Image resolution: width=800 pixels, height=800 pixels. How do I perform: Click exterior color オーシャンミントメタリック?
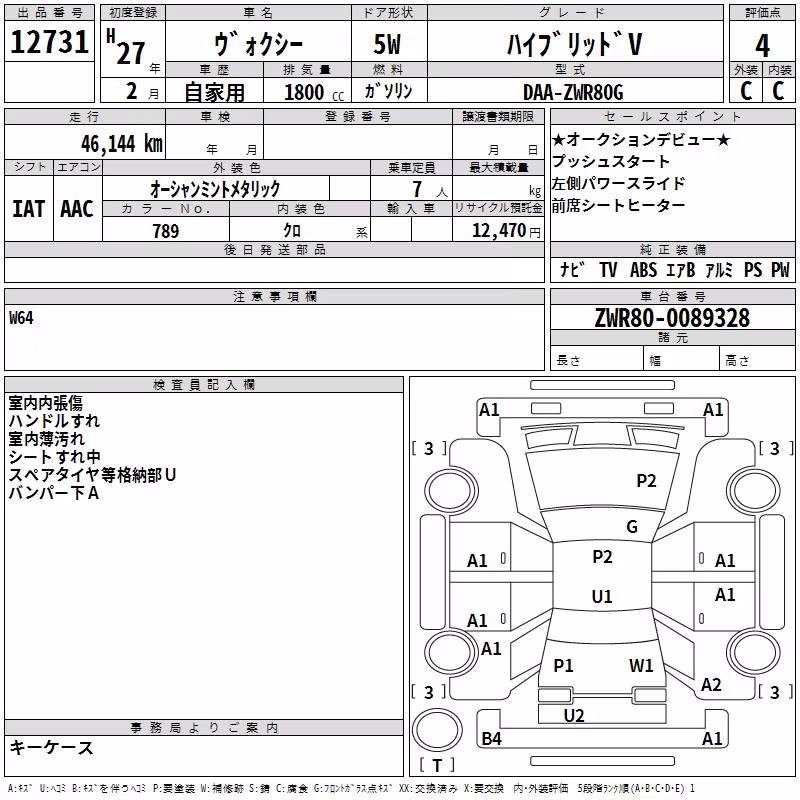215,189
